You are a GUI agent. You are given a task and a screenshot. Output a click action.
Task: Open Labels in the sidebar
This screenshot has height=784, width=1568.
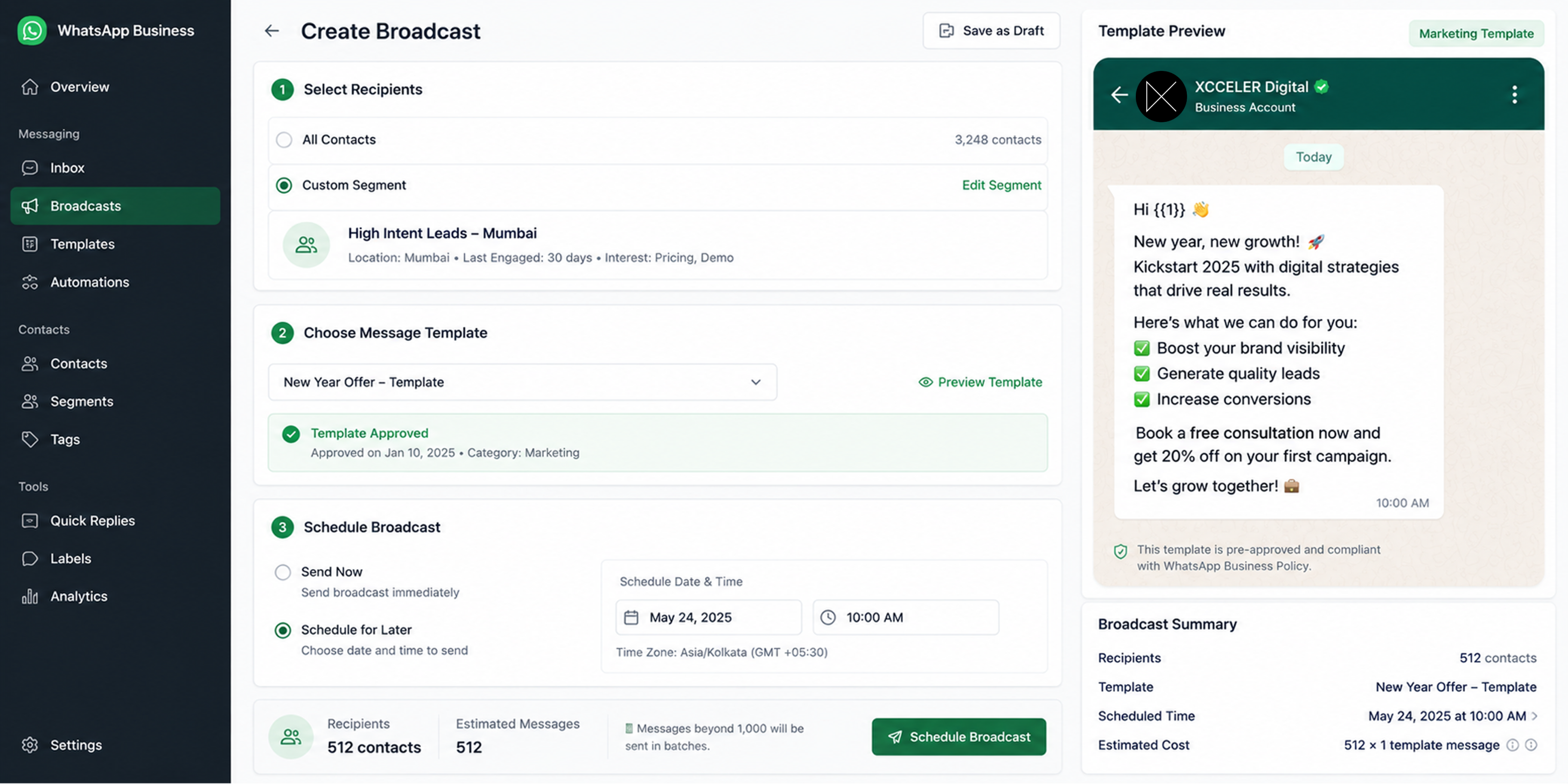[115, 559]
